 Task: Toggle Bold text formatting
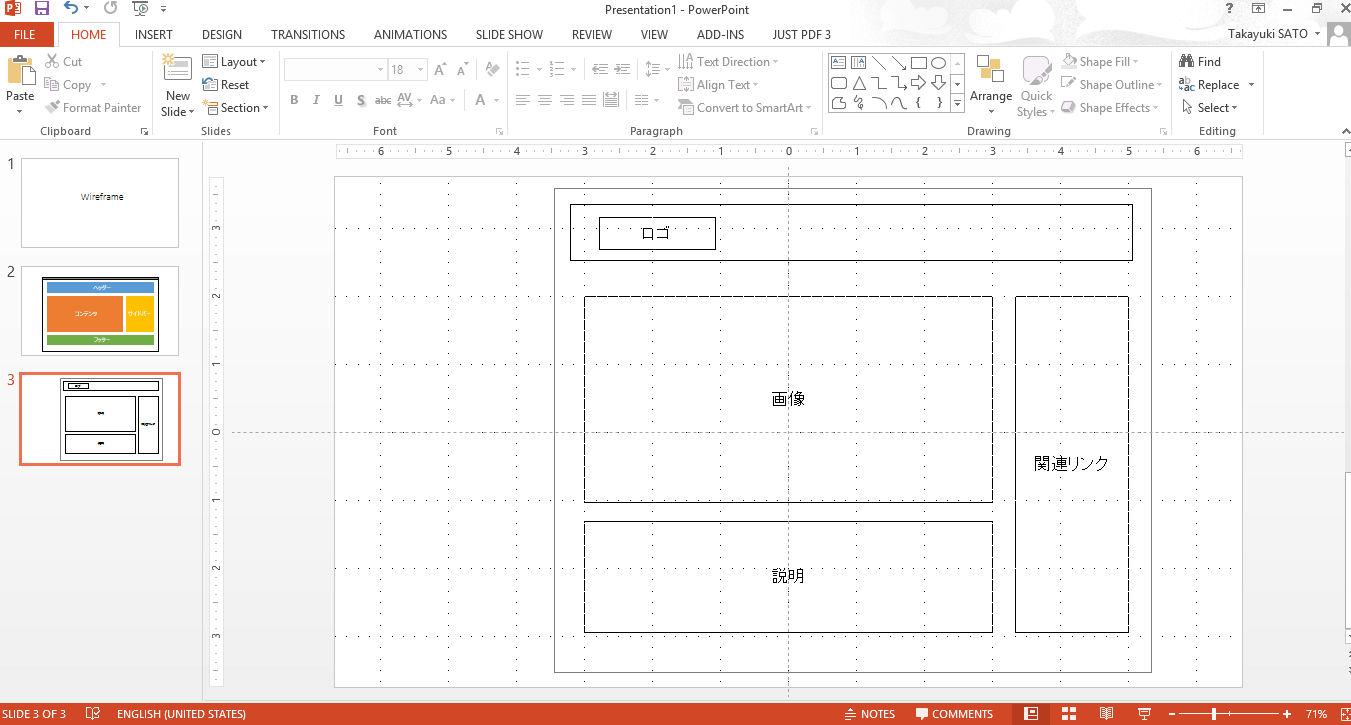coord(294,100)
